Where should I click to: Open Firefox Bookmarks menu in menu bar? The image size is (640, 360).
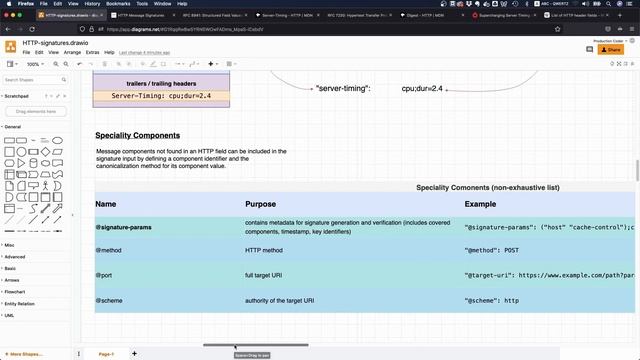[x=118, y=4]
